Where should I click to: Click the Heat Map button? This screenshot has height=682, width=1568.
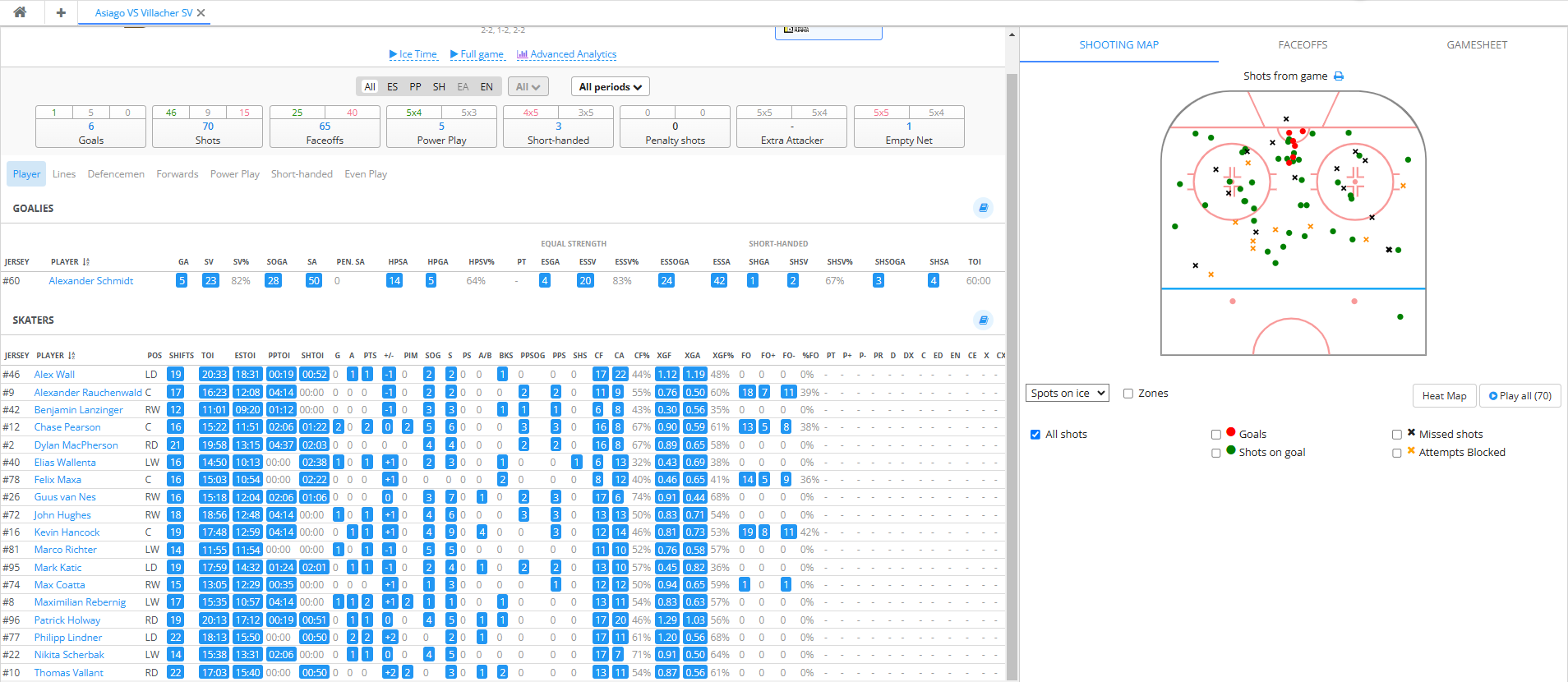pyautogui.click(x=1444, y=396)
